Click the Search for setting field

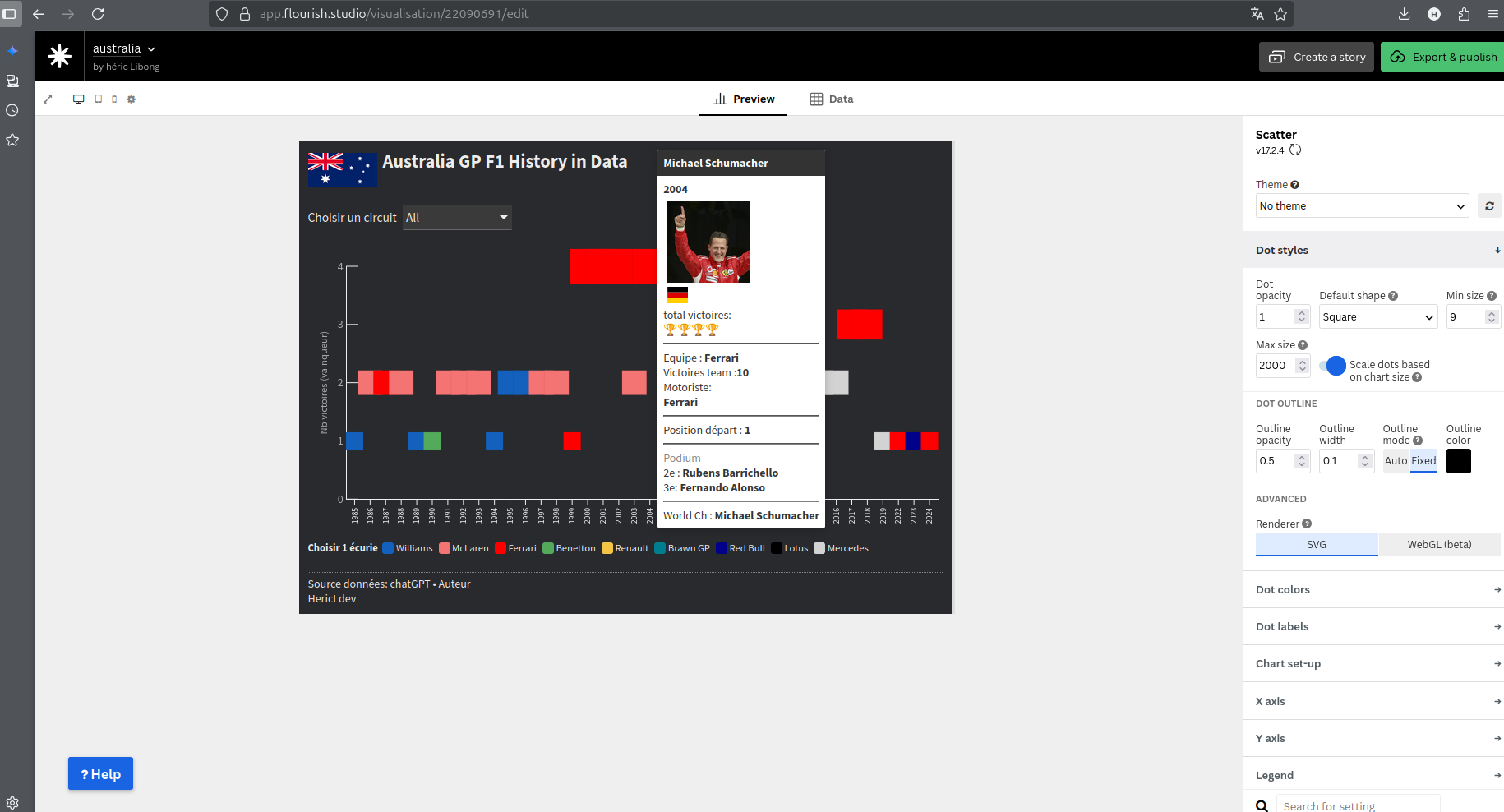click(1358, 806)
